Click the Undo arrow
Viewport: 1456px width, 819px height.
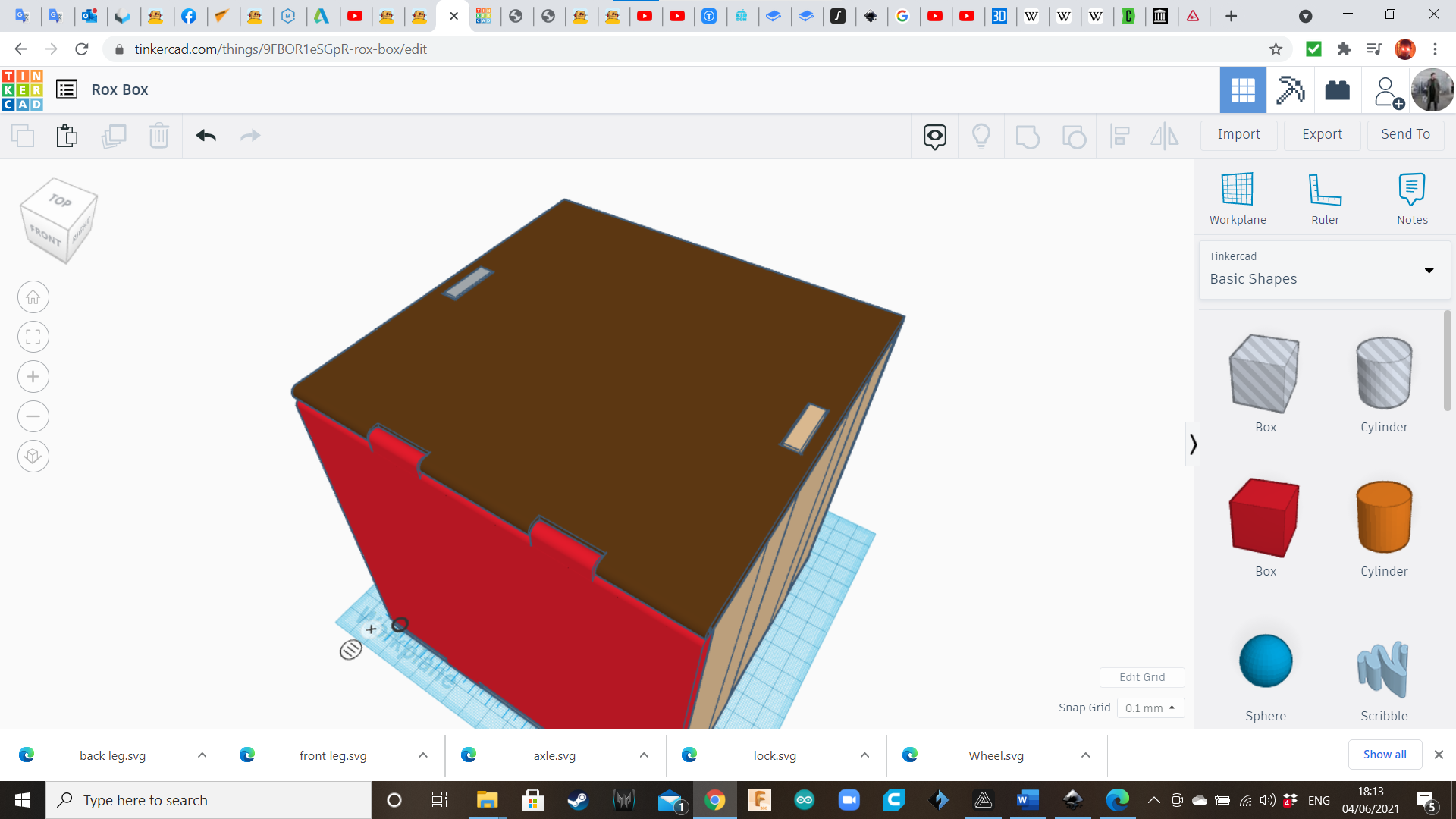point(206,136)
